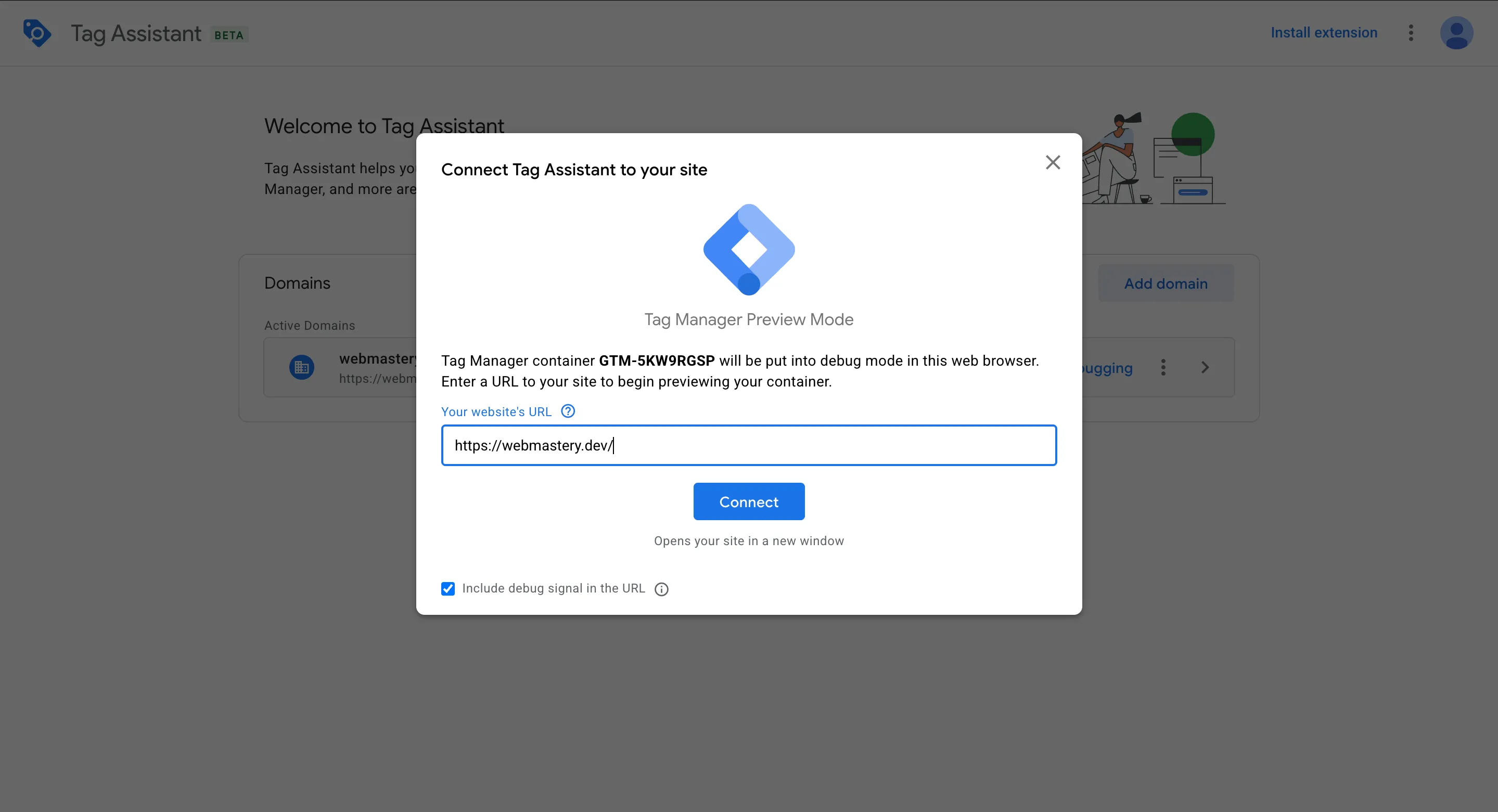This screenshot has height=812, width=1498.
Task: Click the Connect button
Action: [748, 501]
